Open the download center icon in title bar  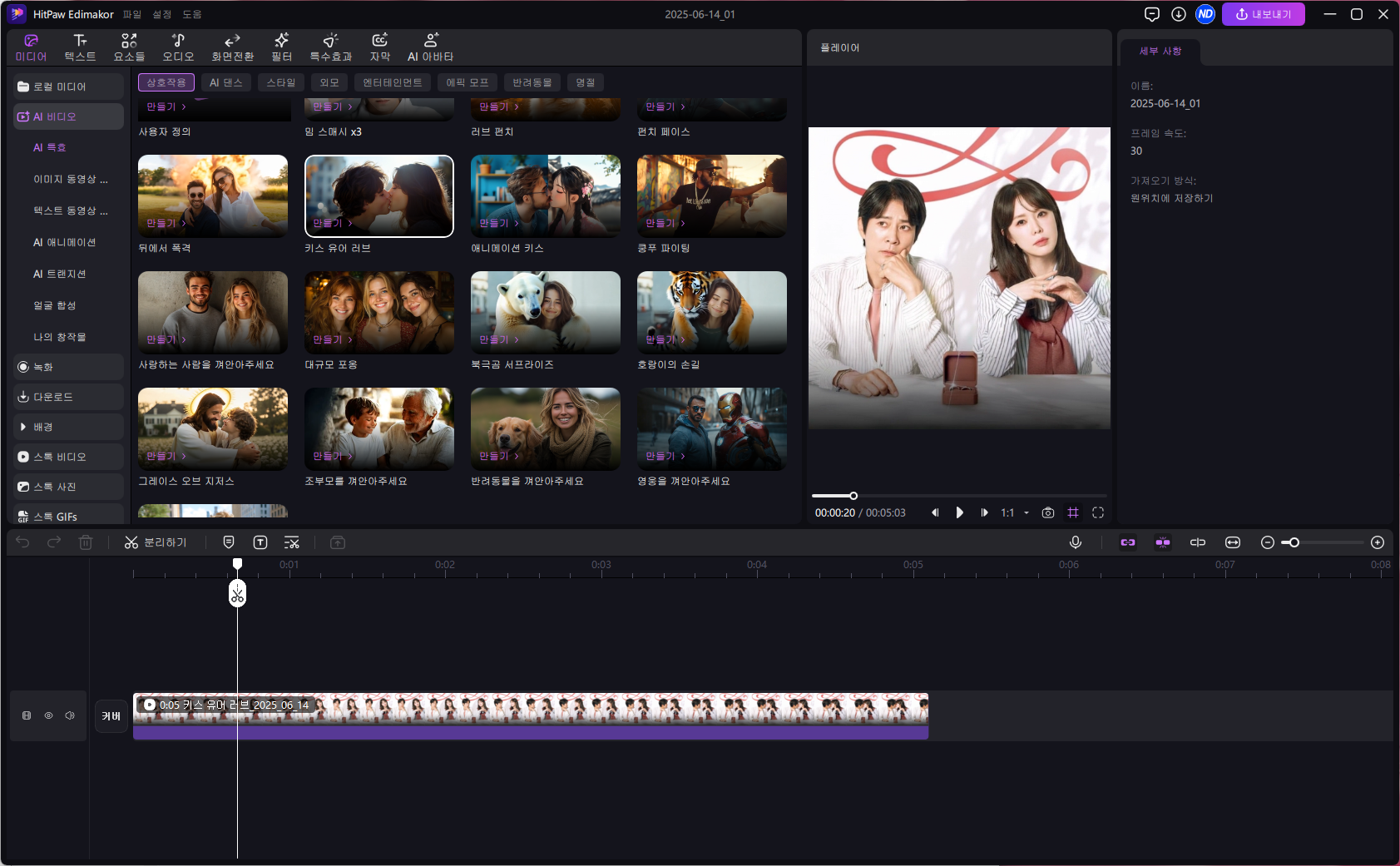1179,14
